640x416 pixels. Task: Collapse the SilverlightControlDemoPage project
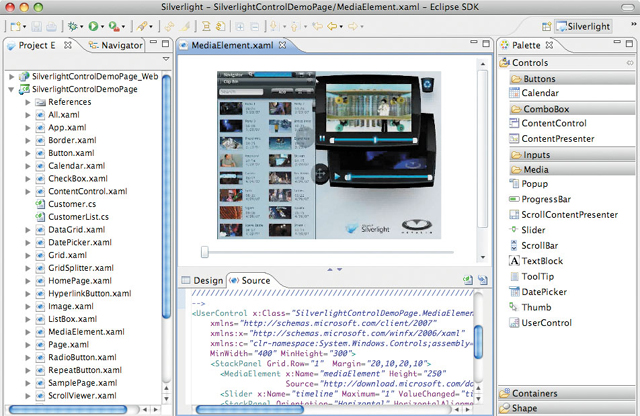click(x=11, y=89)
